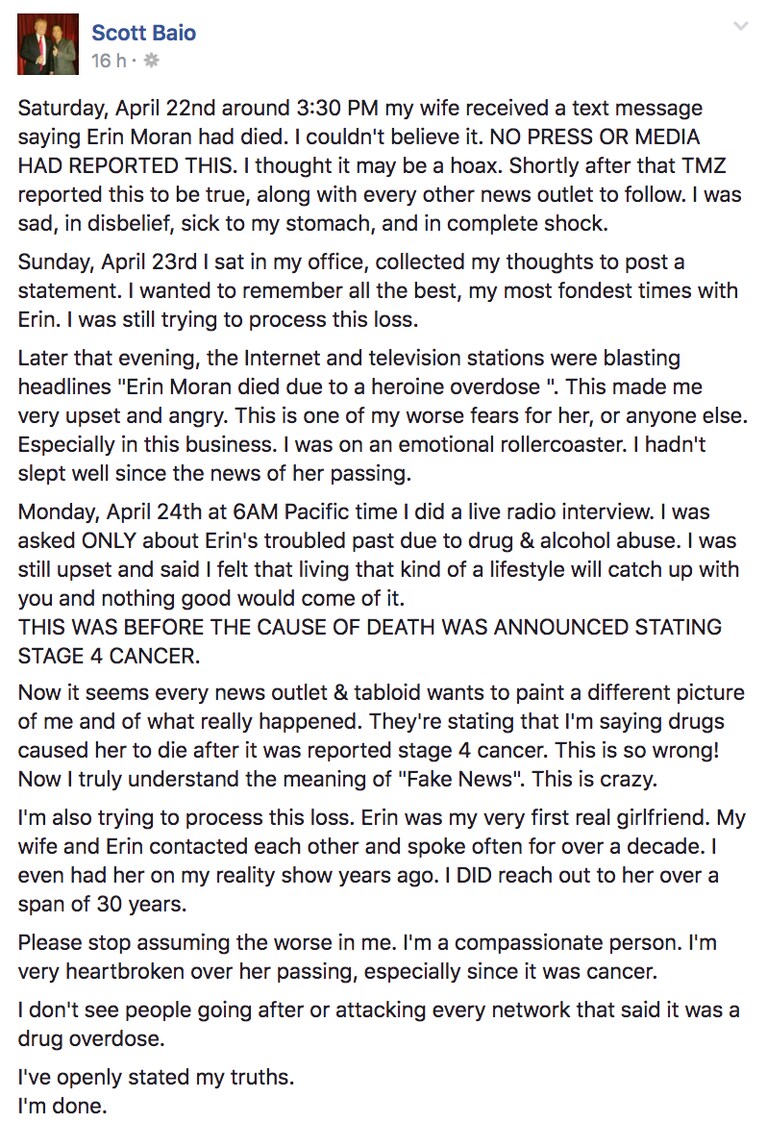This screenshot has height=1123, width=767.
Task: Click the line 'I've openly stated my truths.'
Action: 156,1077
